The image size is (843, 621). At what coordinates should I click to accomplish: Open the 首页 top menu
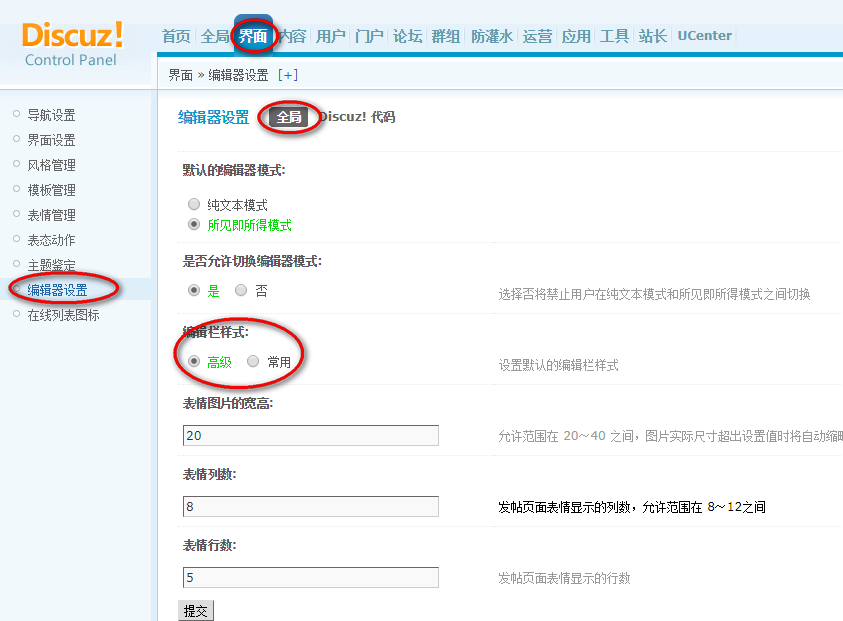click(176, 36)
